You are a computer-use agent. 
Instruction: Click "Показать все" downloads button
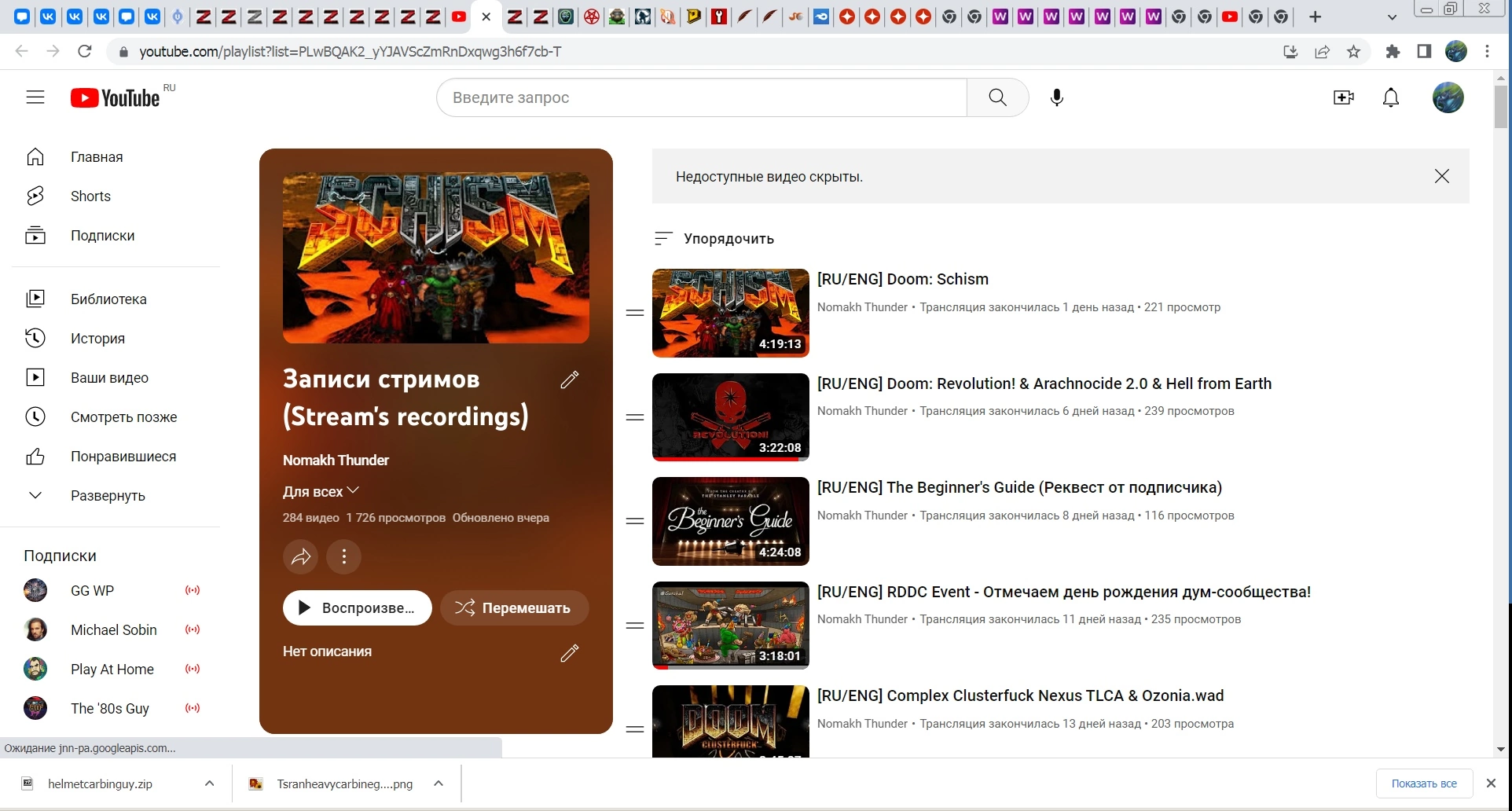pyautogui.click(x=1424, y=783)
